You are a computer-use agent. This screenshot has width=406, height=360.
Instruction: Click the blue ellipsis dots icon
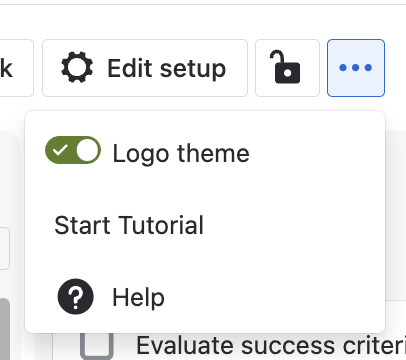[356, 68]
